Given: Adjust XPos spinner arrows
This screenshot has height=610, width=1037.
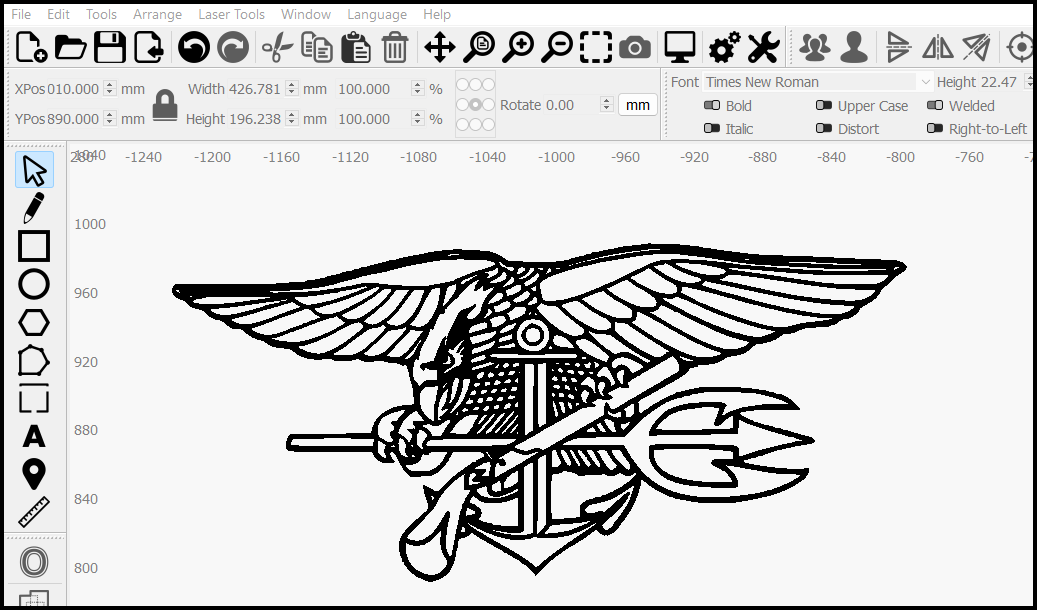Looking at the screenshot, I should [x=110, y=89].
